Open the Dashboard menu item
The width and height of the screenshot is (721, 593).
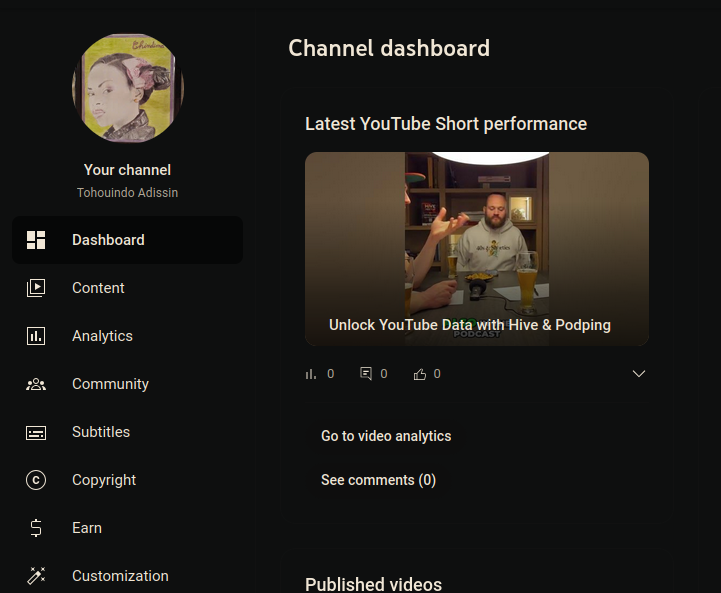127,240
